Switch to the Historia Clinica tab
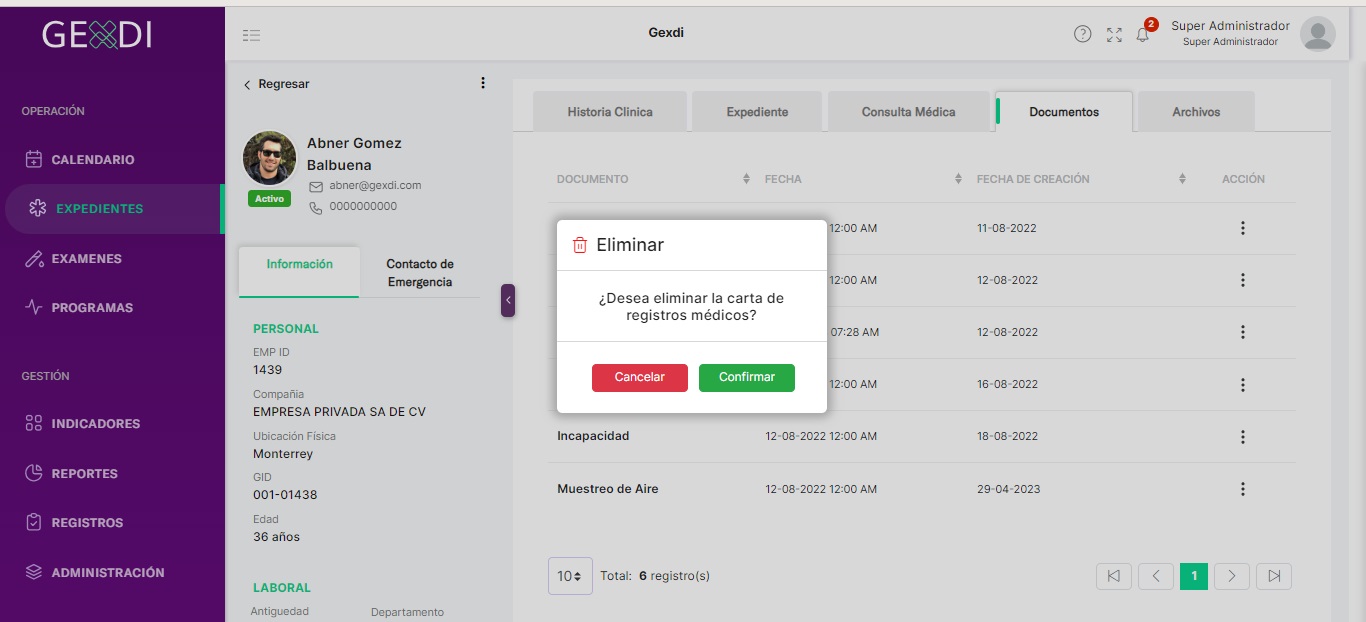 click(x=610, y=112)
